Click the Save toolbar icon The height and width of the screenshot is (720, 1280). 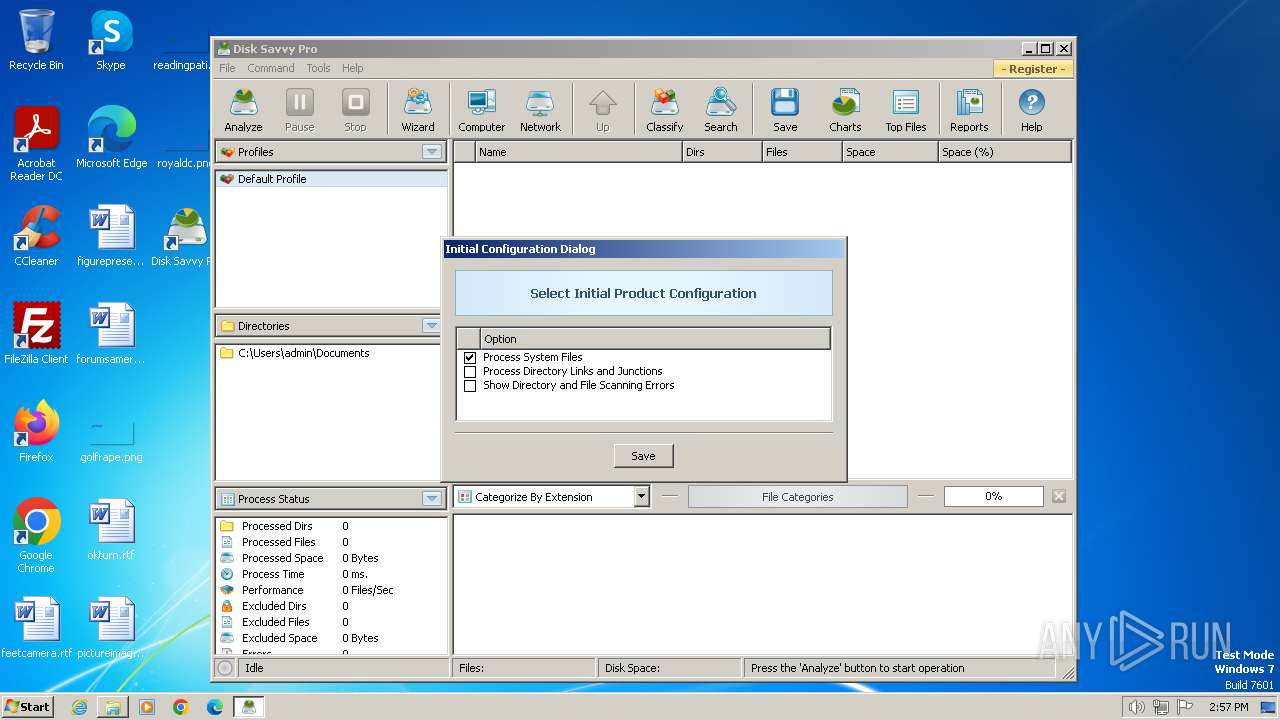[785, 110]
